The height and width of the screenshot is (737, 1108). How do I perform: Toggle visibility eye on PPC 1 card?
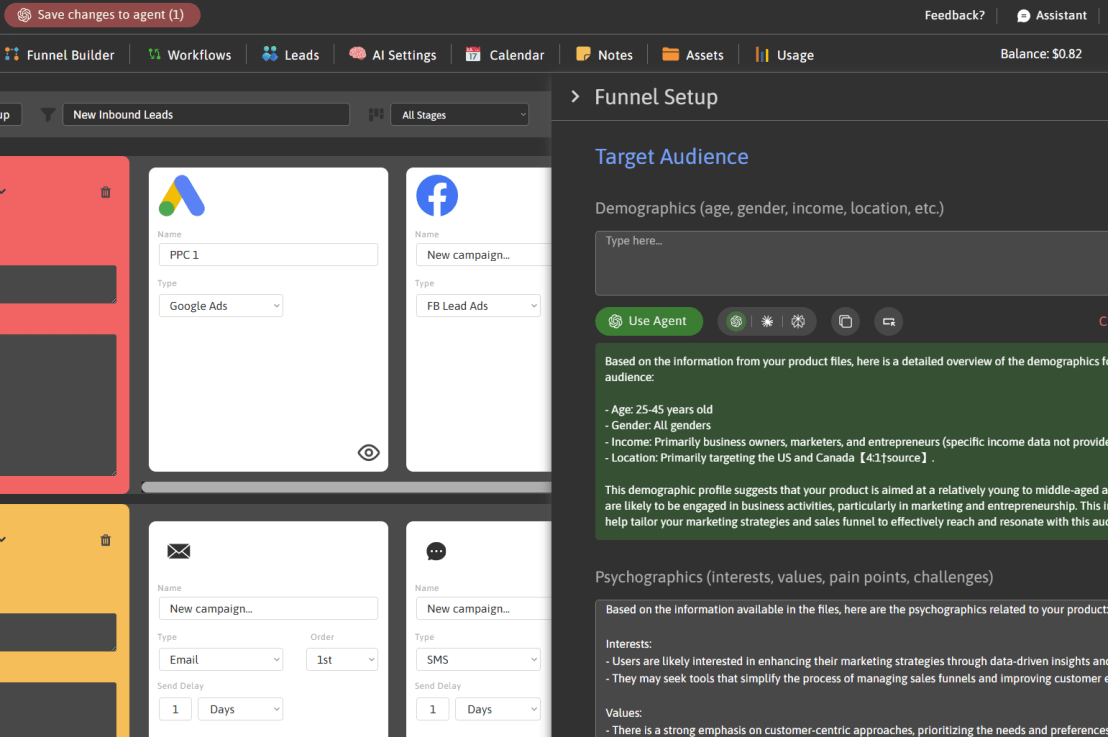coord(369,452)
